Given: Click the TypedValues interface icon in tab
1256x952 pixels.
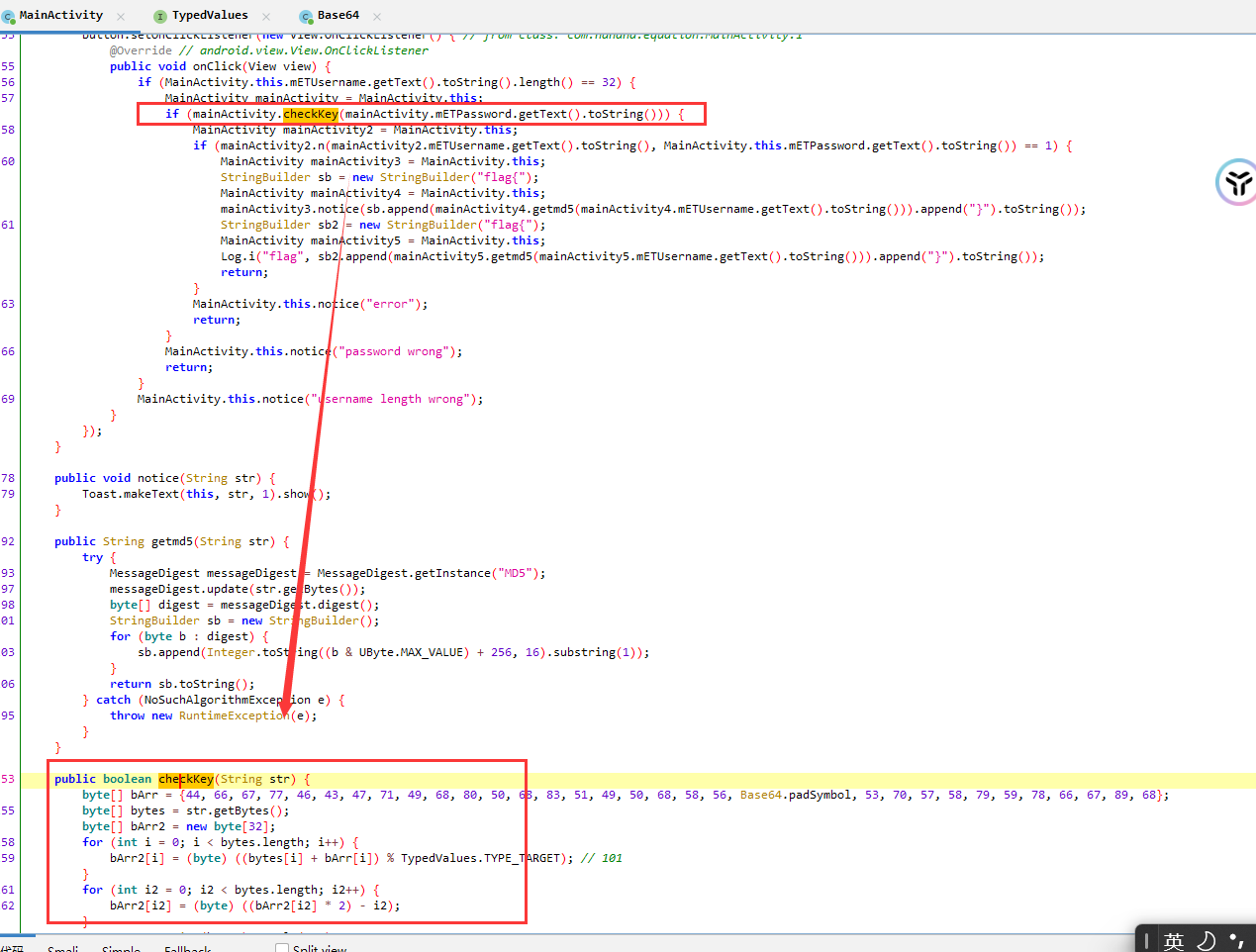Looking at the screenshot, I should [x=160, y=16].
